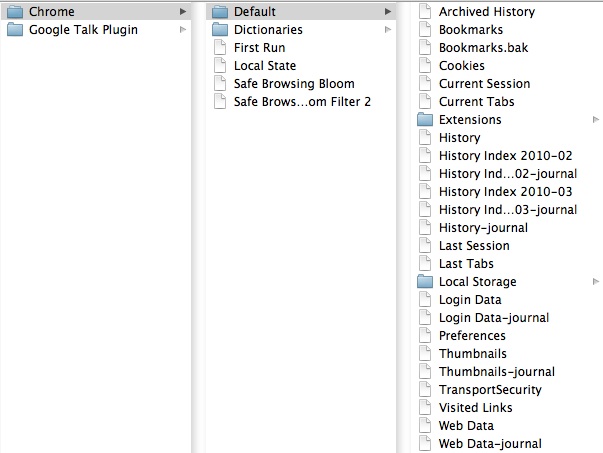Select the Chrome folder icon
Image resolution: width=603 pixels, height=453 pixels.
[15, 12]
